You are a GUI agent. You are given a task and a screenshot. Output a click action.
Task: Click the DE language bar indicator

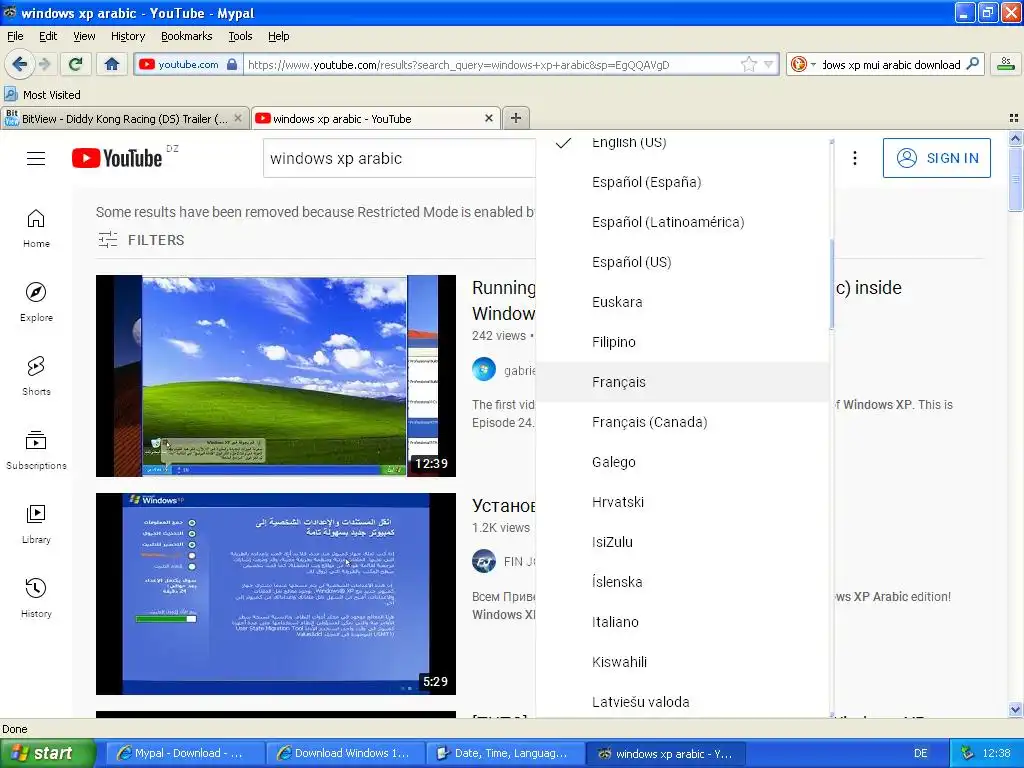coord(921,753)
